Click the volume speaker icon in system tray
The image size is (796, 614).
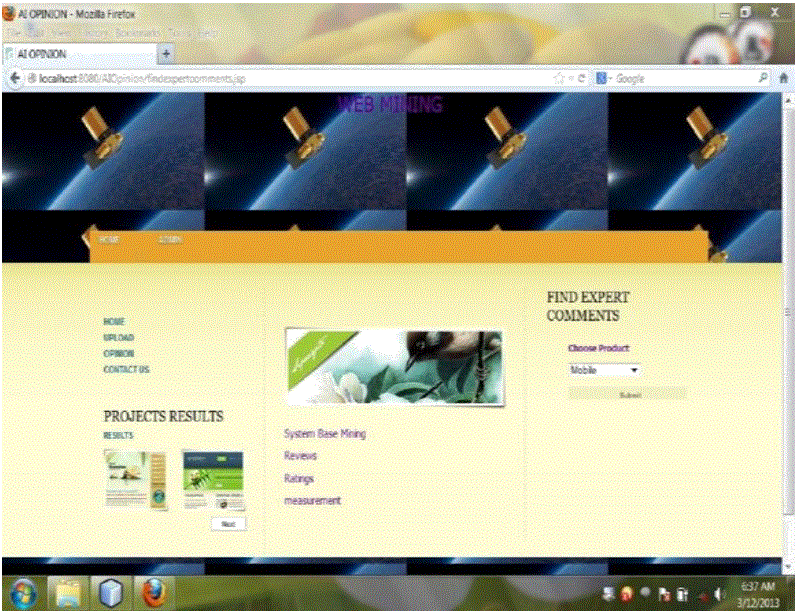point(718,594)
